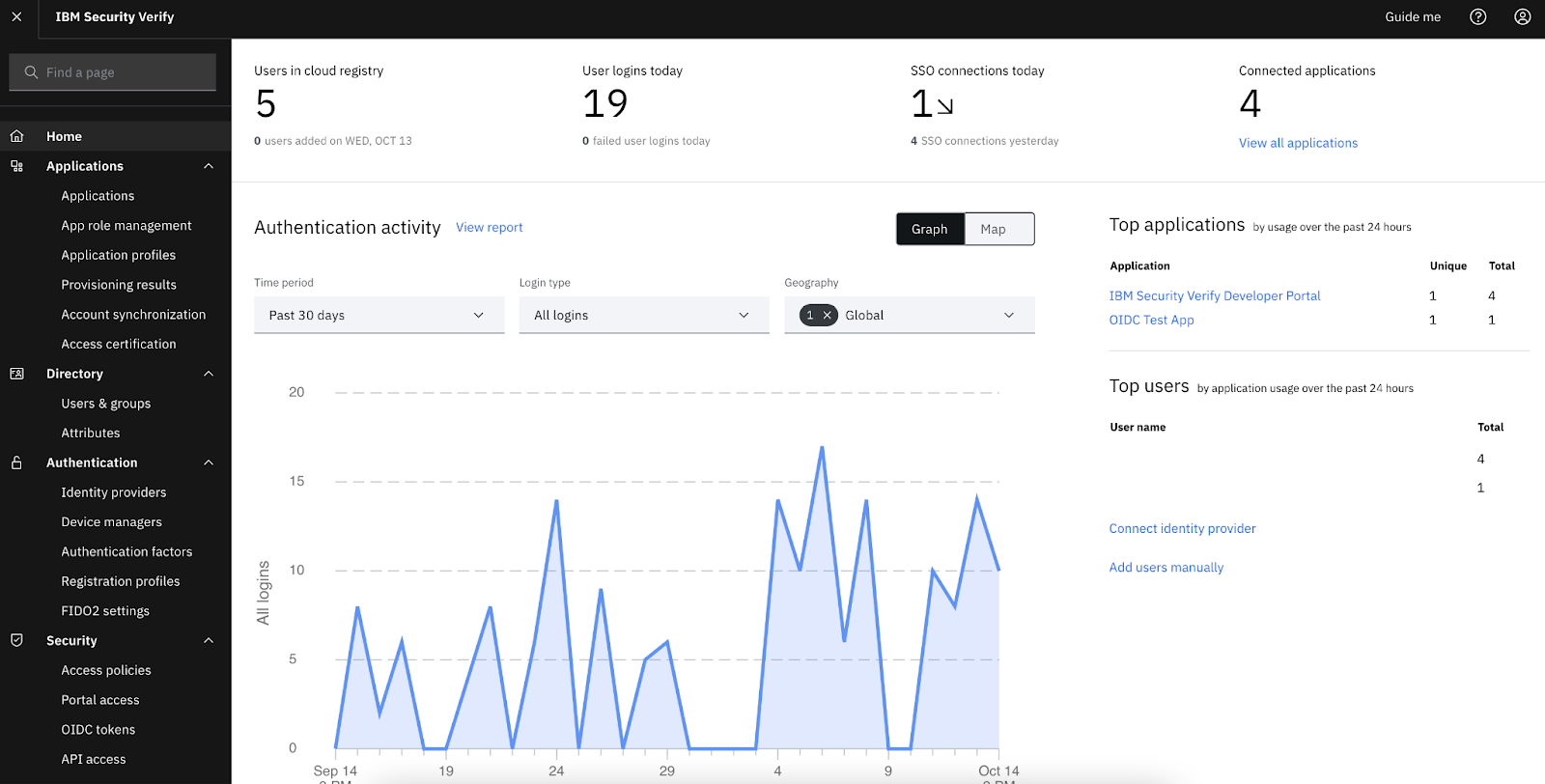Go to Home in the sidebar
Screen dimensions: 1545x784
[116, 136]
